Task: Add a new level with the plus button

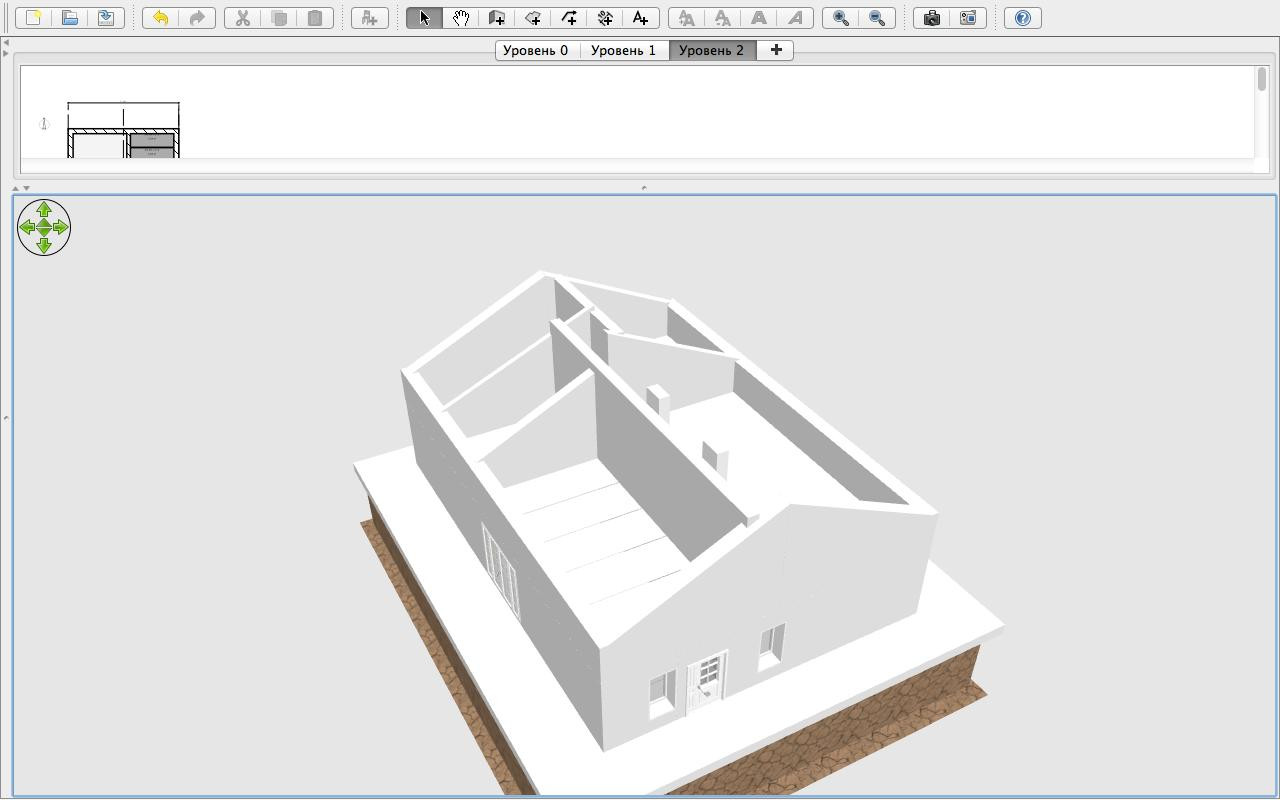Action: click(776, 50)
